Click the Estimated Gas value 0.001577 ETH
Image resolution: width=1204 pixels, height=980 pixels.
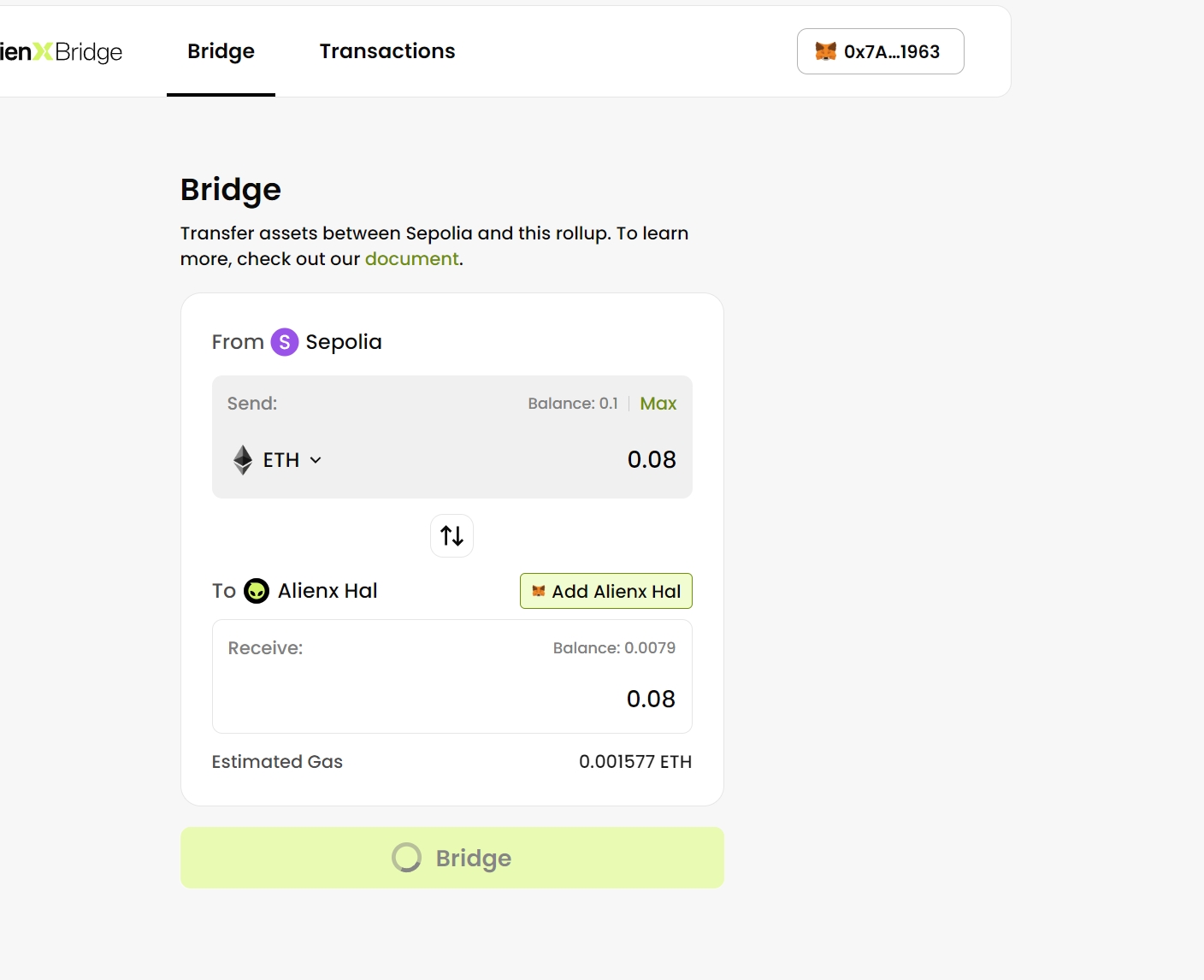634,762
